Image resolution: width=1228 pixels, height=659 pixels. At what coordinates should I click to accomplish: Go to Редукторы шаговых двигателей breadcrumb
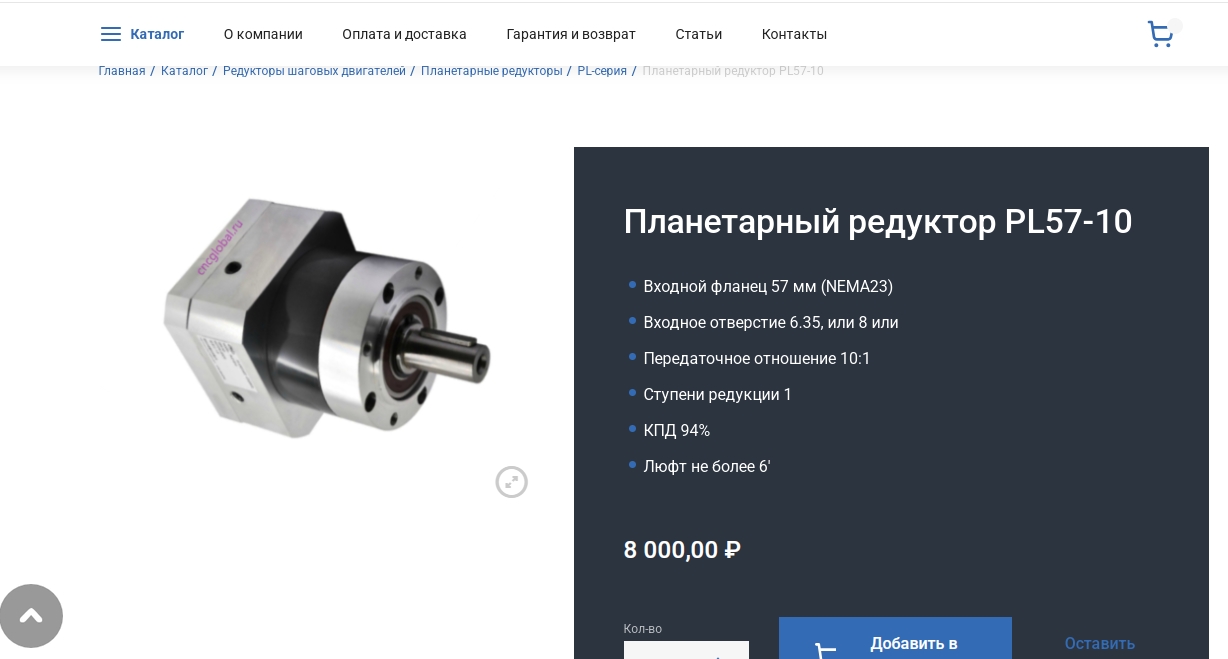coord(314,71)
